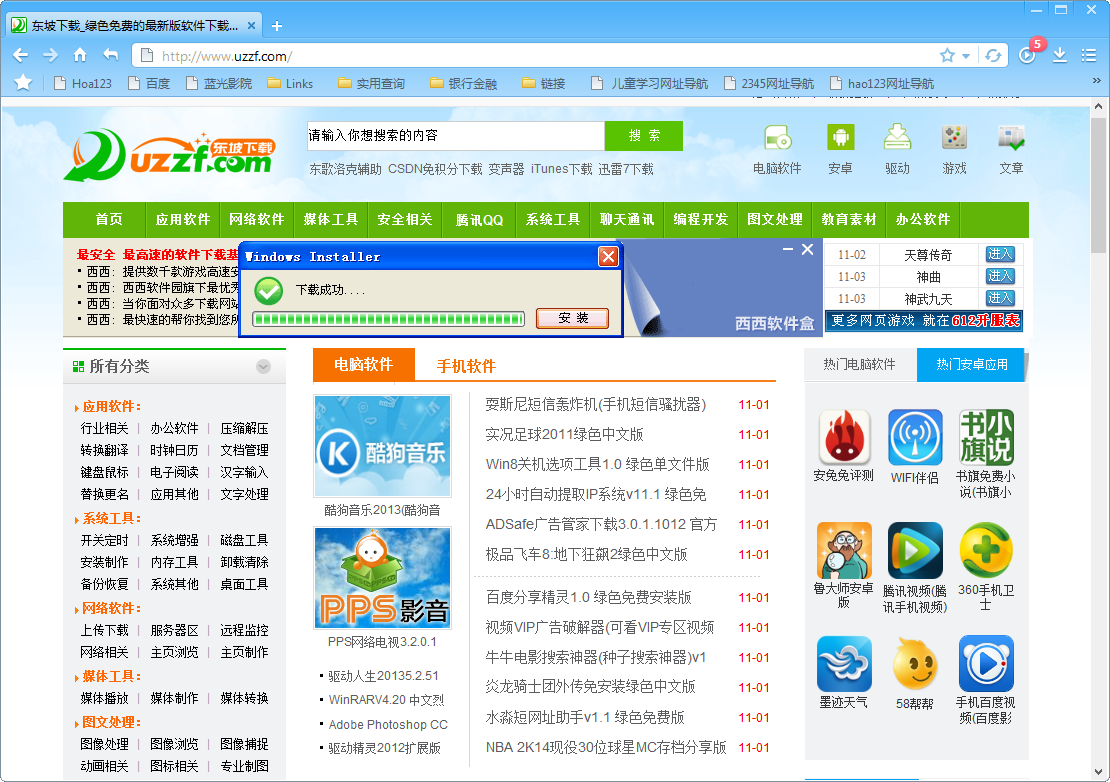Open a new tab with the plus button
The height and width of the screenshot is (782, 1110).
tap(277, 26)
